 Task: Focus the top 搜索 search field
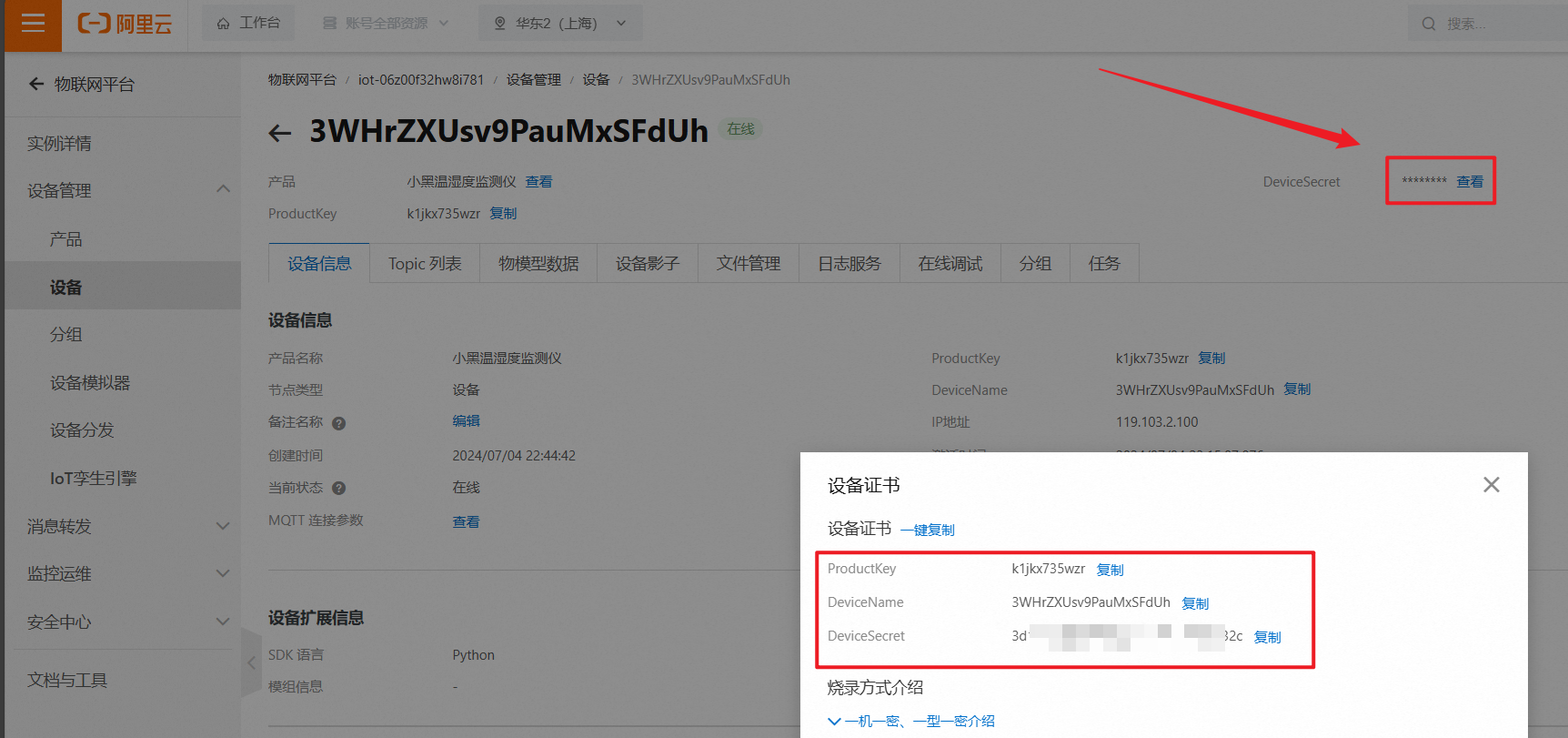[x=1488, y=24]
